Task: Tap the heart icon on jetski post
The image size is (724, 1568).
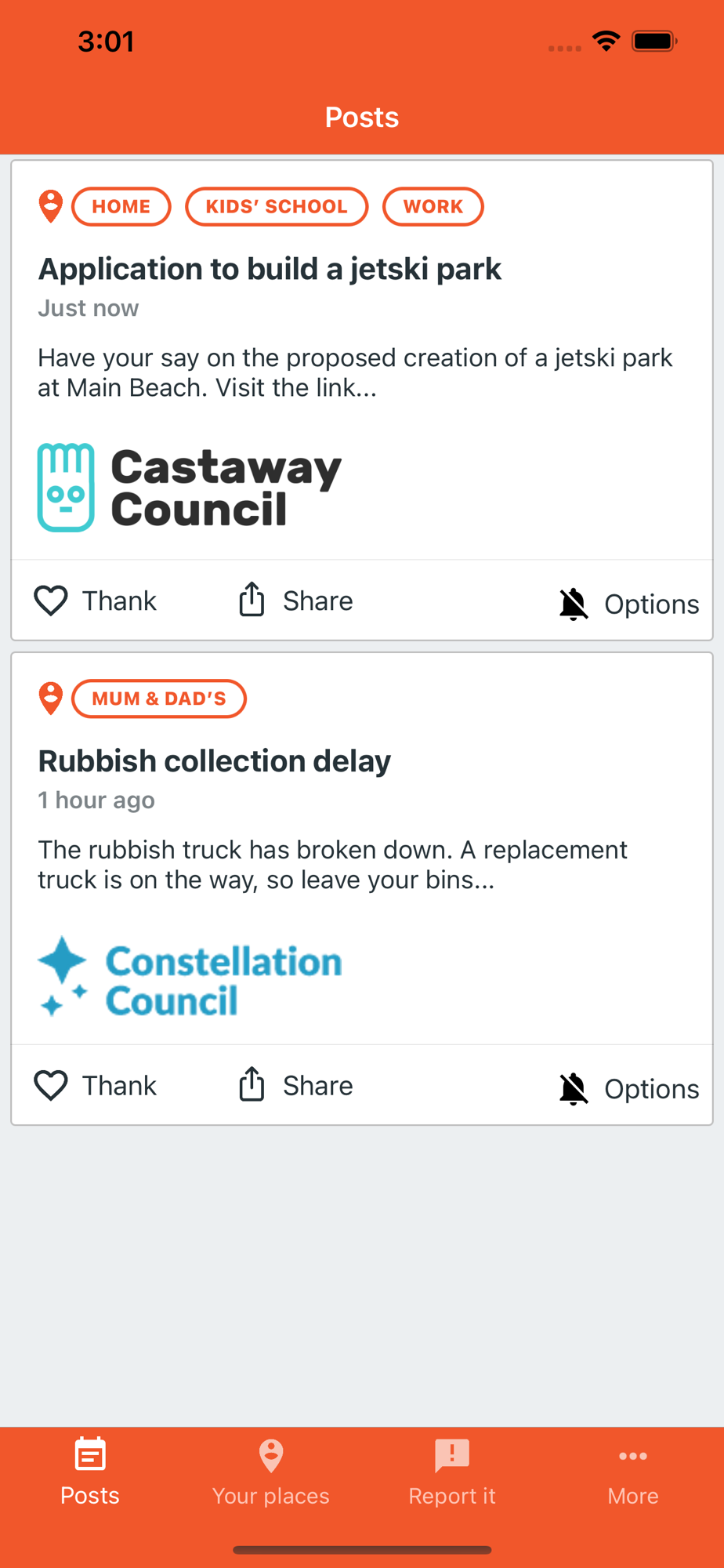Action: pyautogui.click(x=51, y=601)
